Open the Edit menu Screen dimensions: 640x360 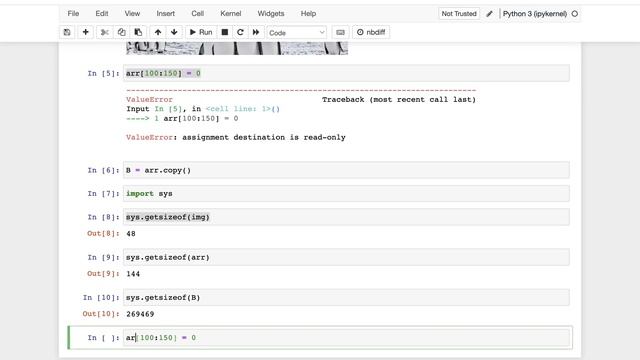(102, 13)
